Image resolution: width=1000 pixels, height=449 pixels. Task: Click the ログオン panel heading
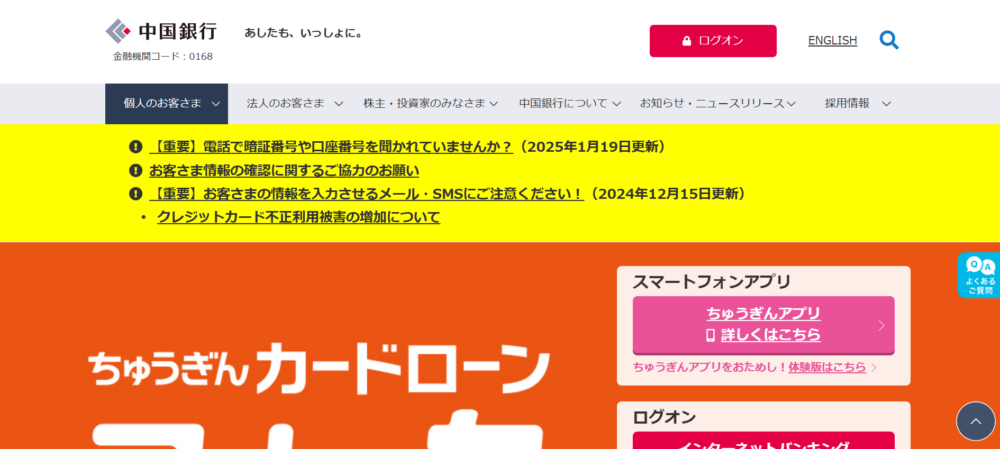pyautogui.click(x=664, y=417)
